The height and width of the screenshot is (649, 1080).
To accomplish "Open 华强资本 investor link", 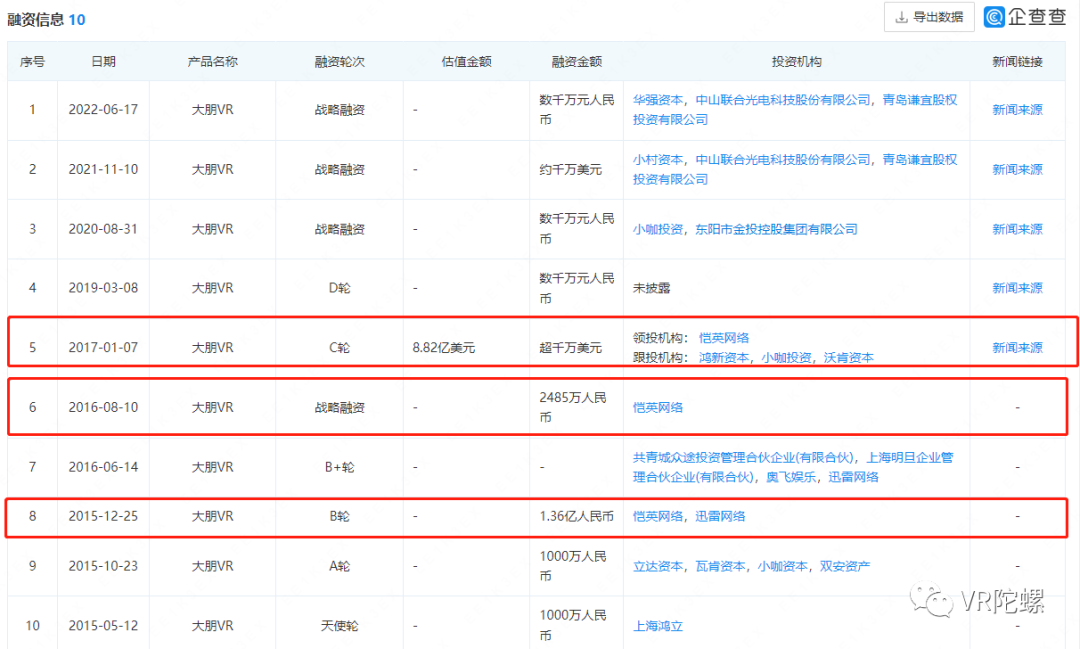I will pos(658,100).
